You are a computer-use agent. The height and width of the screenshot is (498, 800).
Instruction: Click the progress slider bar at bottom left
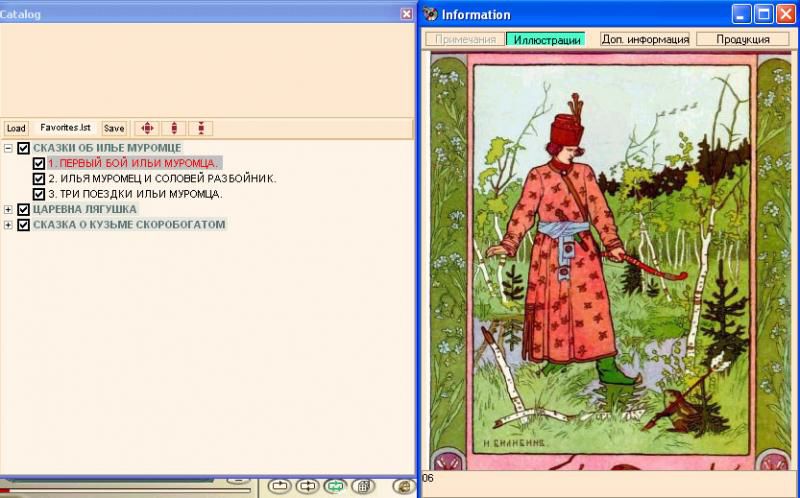125,490
